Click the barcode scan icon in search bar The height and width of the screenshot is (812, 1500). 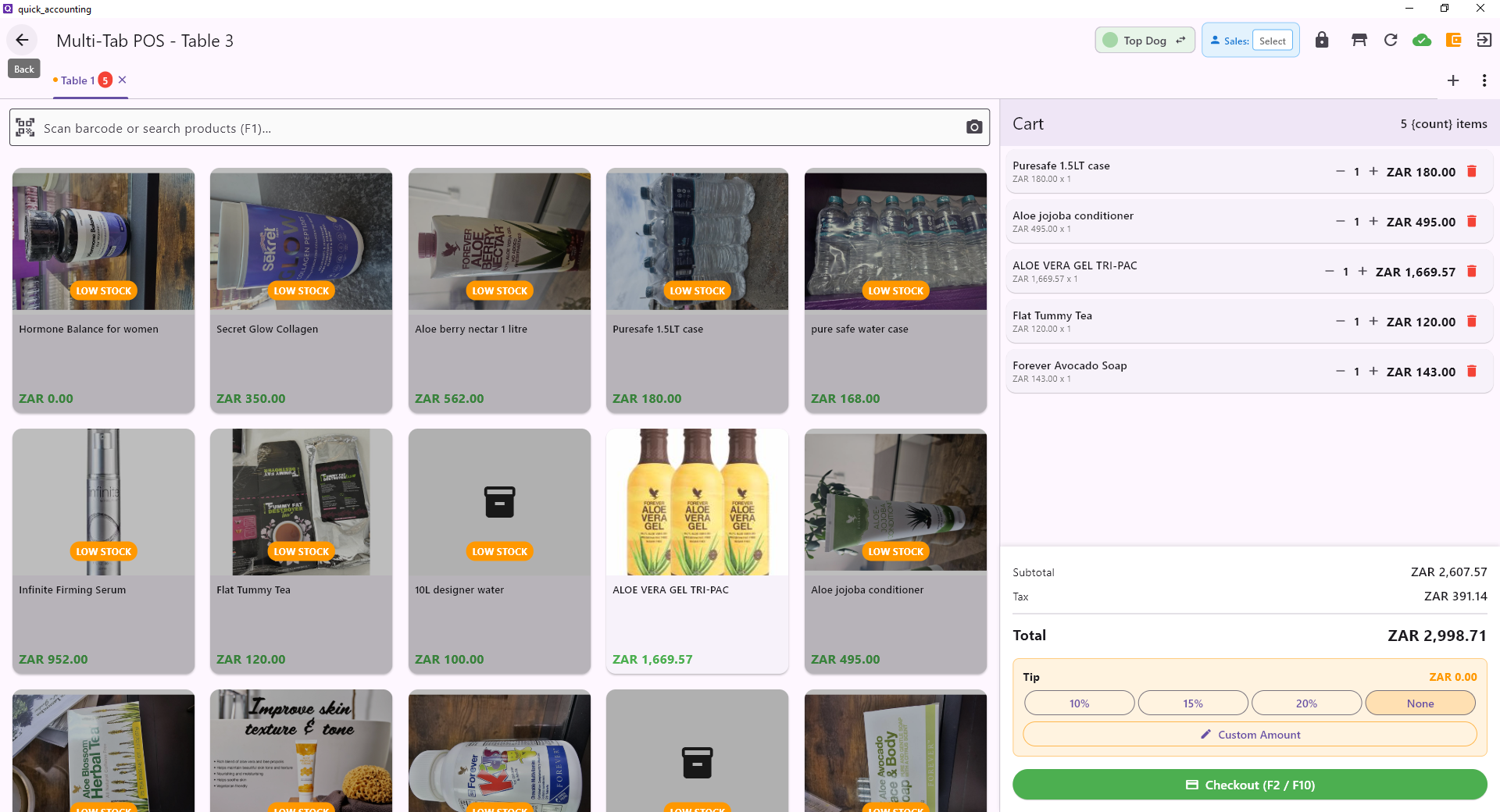pos(25,127)
